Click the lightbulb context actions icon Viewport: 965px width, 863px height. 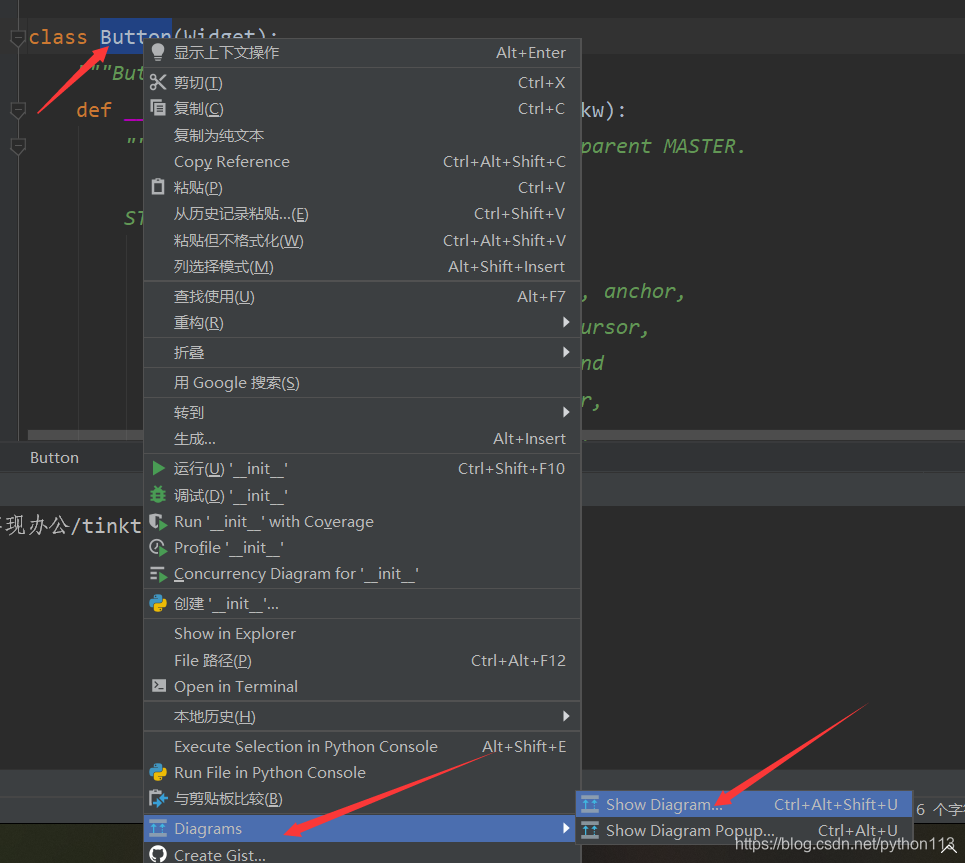(158, 52)
